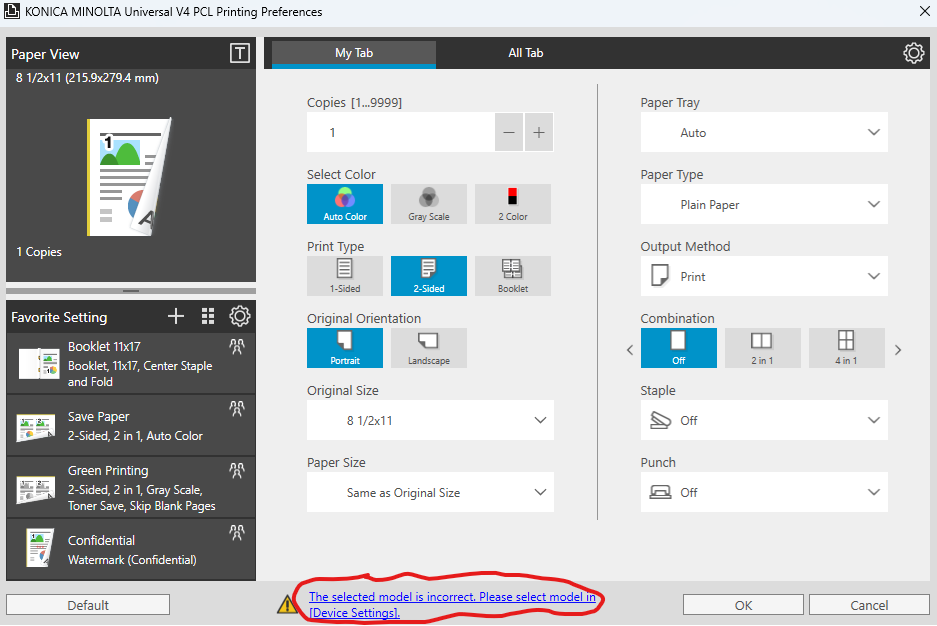937x626 pixels.
Task: Open the settings gear beside All Tab
Action: click(x=913, y=54)
